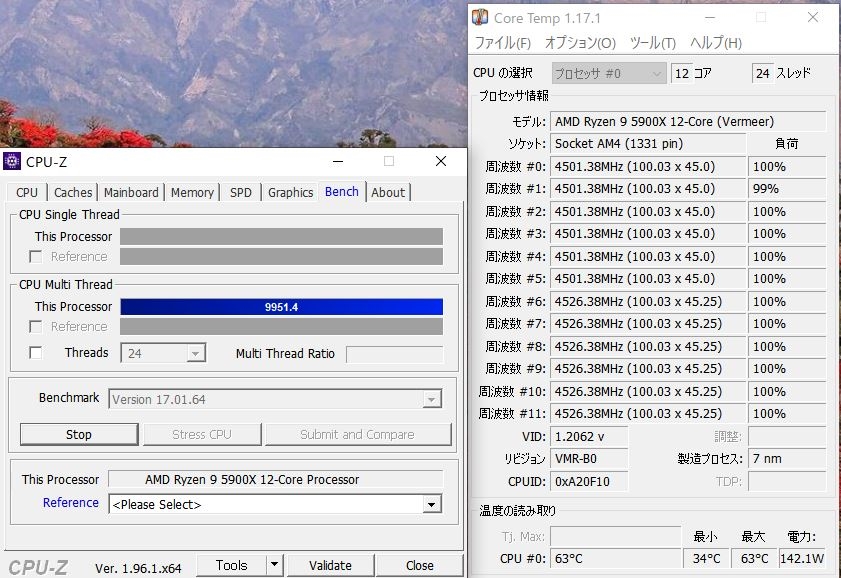
Task: Click the CPU #0 temperature 63°C reading
Action: click(616, 559)
